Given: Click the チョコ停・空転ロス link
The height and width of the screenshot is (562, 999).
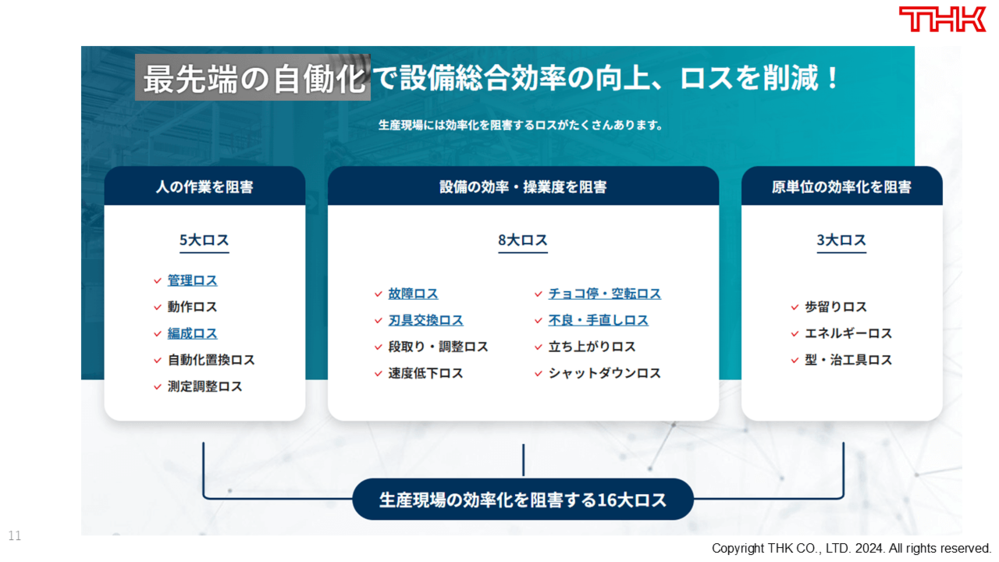Looking at the screenshot, I should (x=604, y=294).
